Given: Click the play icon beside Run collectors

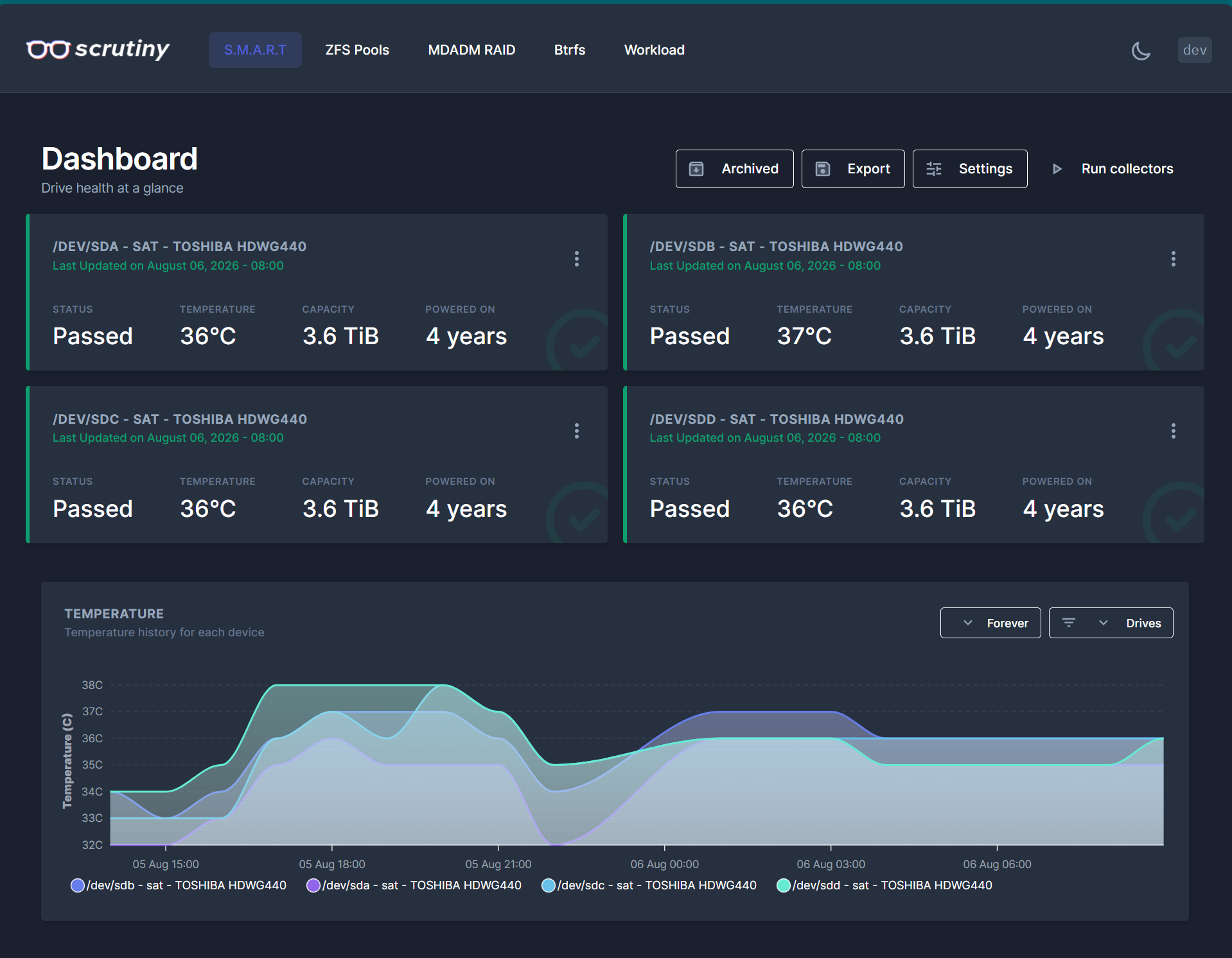Looking at the screenshot, I should [x=1057, y=169].
